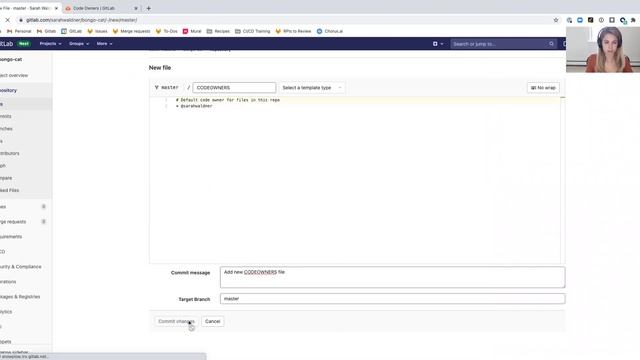Open the Merge requests bookmark
The height and width of the screenshot is (360, 640).
click(131, 31)
